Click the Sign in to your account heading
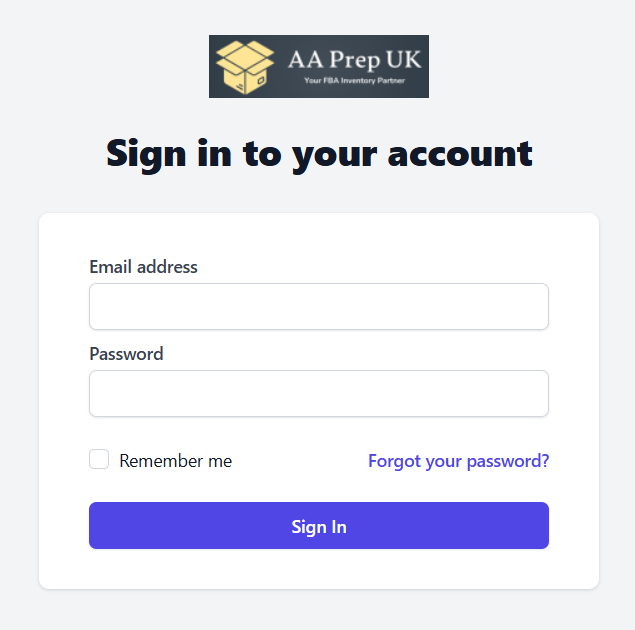 pos(319,155)
